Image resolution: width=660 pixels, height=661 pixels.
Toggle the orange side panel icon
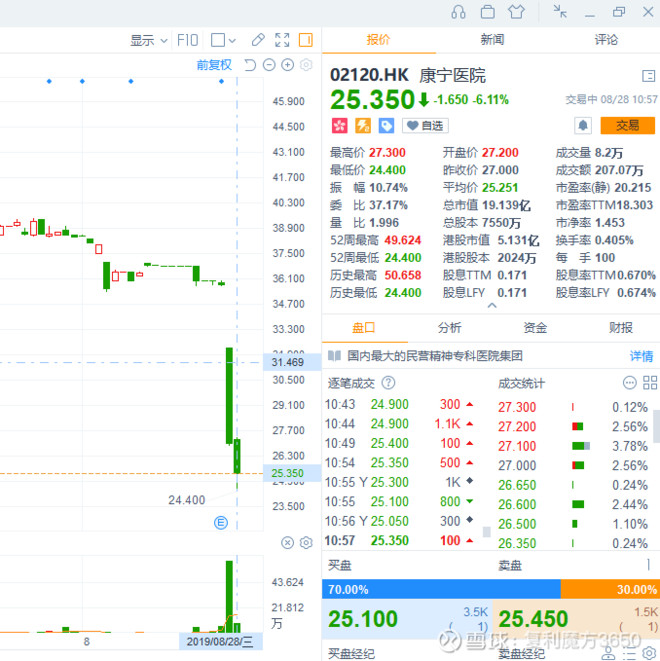pyautogui.click(x=306, y=40)
